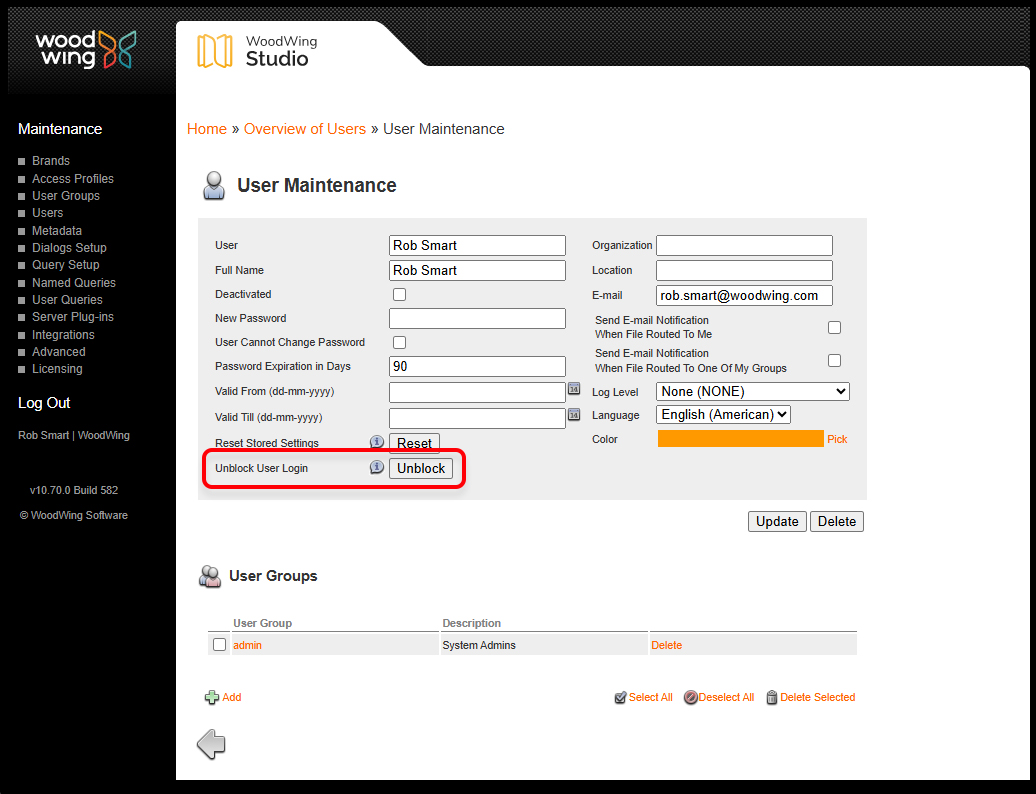Viewport: 1036px width, 794px height.
Task: Click the Delete Selected link text
Action: 817,698
